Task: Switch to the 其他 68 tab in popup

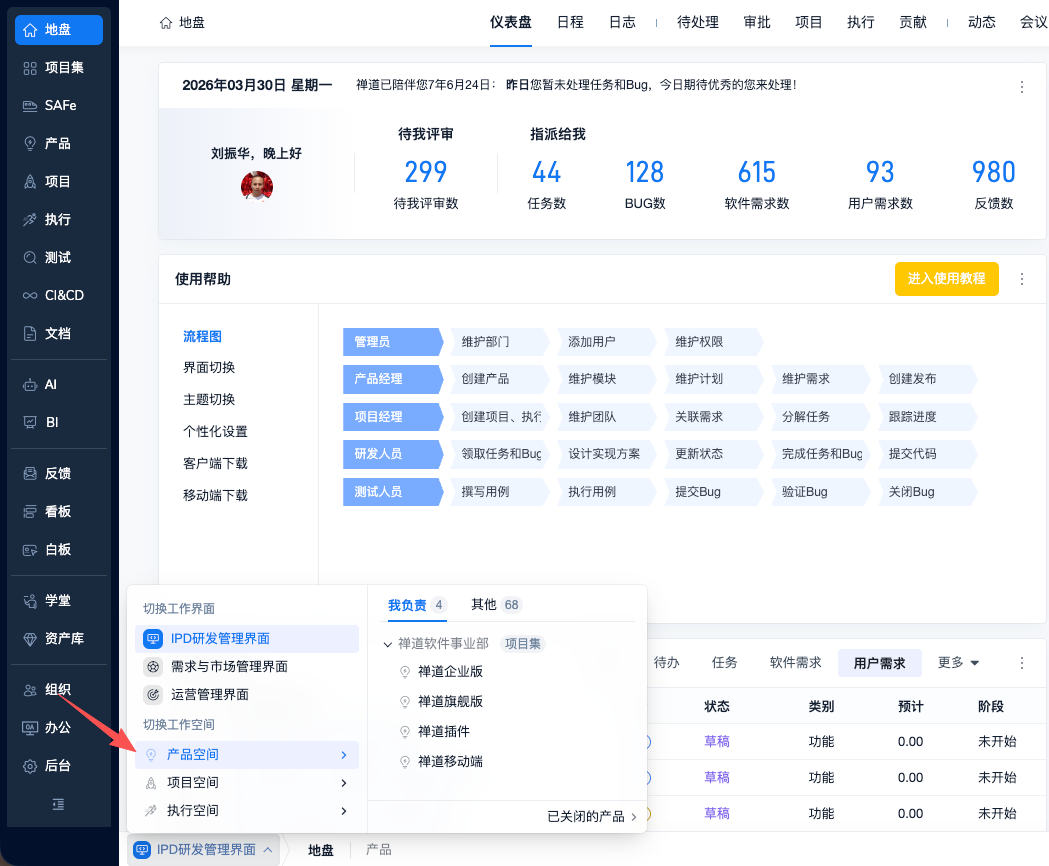Action: [x=495, y=605]
